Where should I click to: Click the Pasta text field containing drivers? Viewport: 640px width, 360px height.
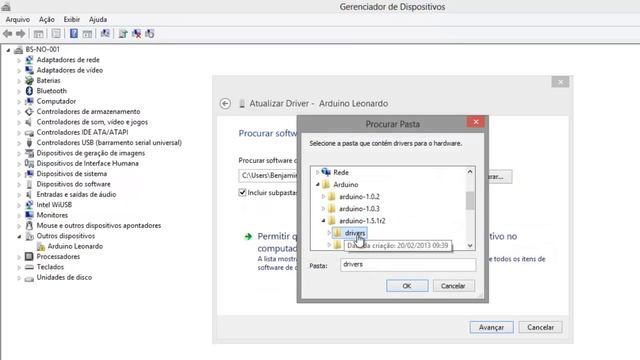pyautogui.click(x=408, y=264)
